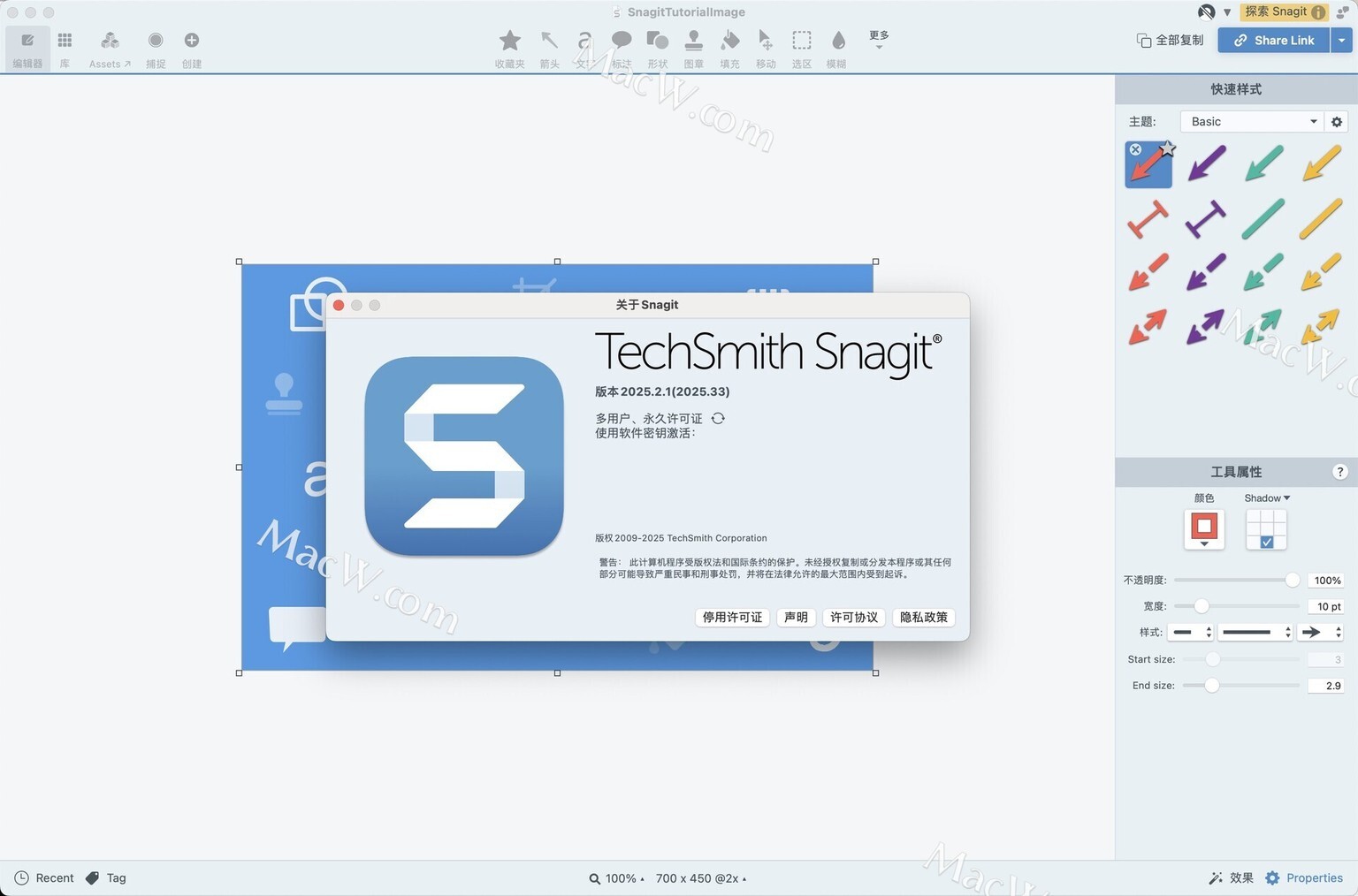The image size is (1358, 896).
Task: Click the 捕捉 capture button
Action: [x=156, y=48]
